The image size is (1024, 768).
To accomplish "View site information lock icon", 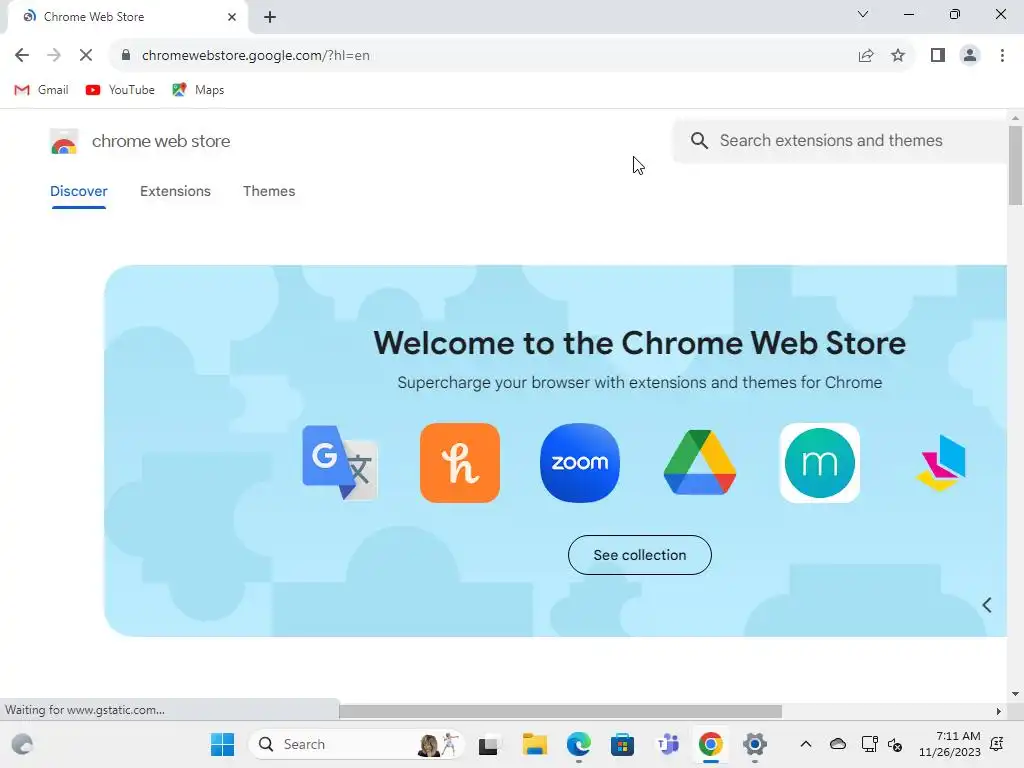I will coord(125,56).
